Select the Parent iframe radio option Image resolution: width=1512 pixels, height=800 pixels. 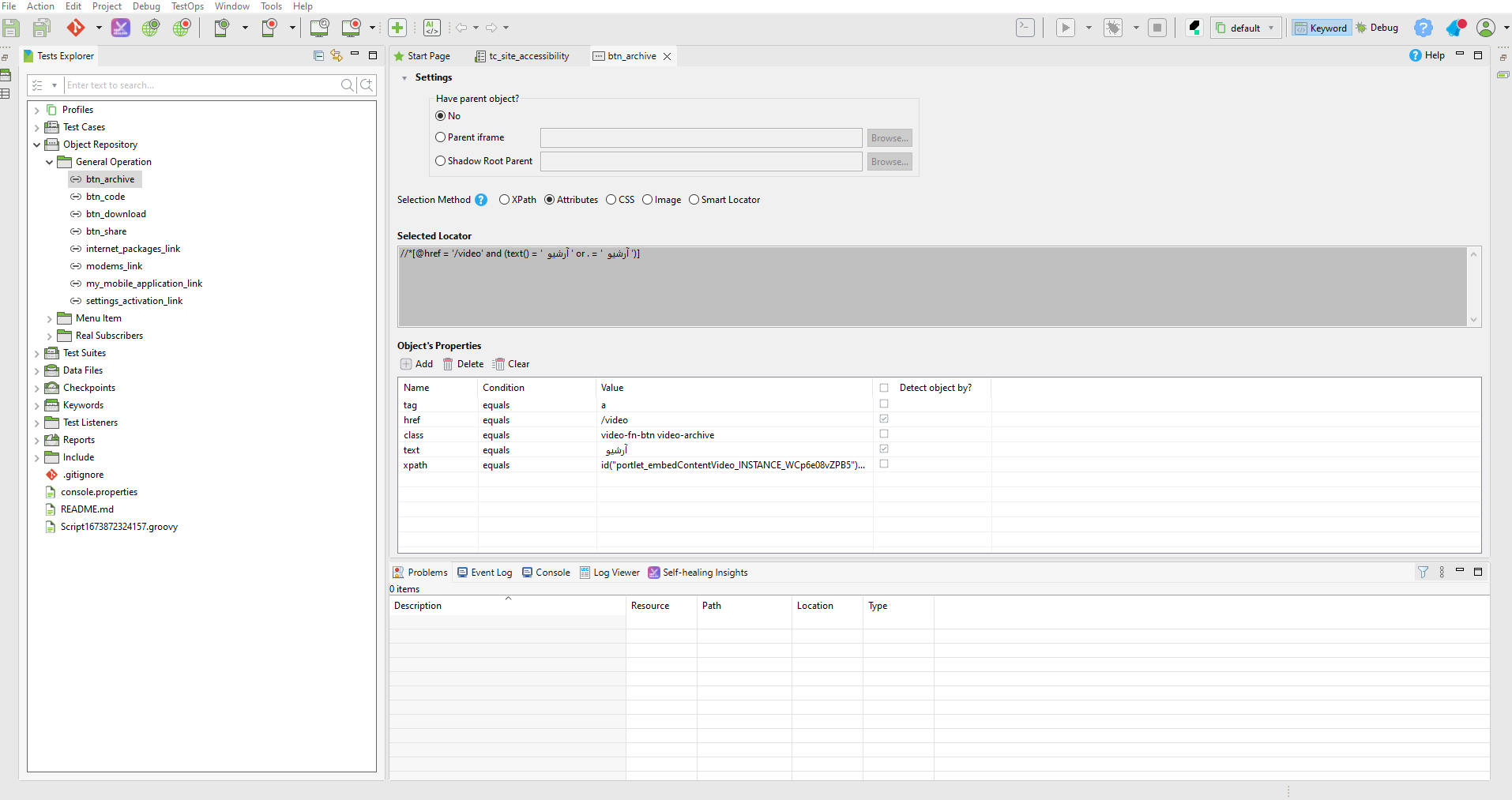coord(441,137)
